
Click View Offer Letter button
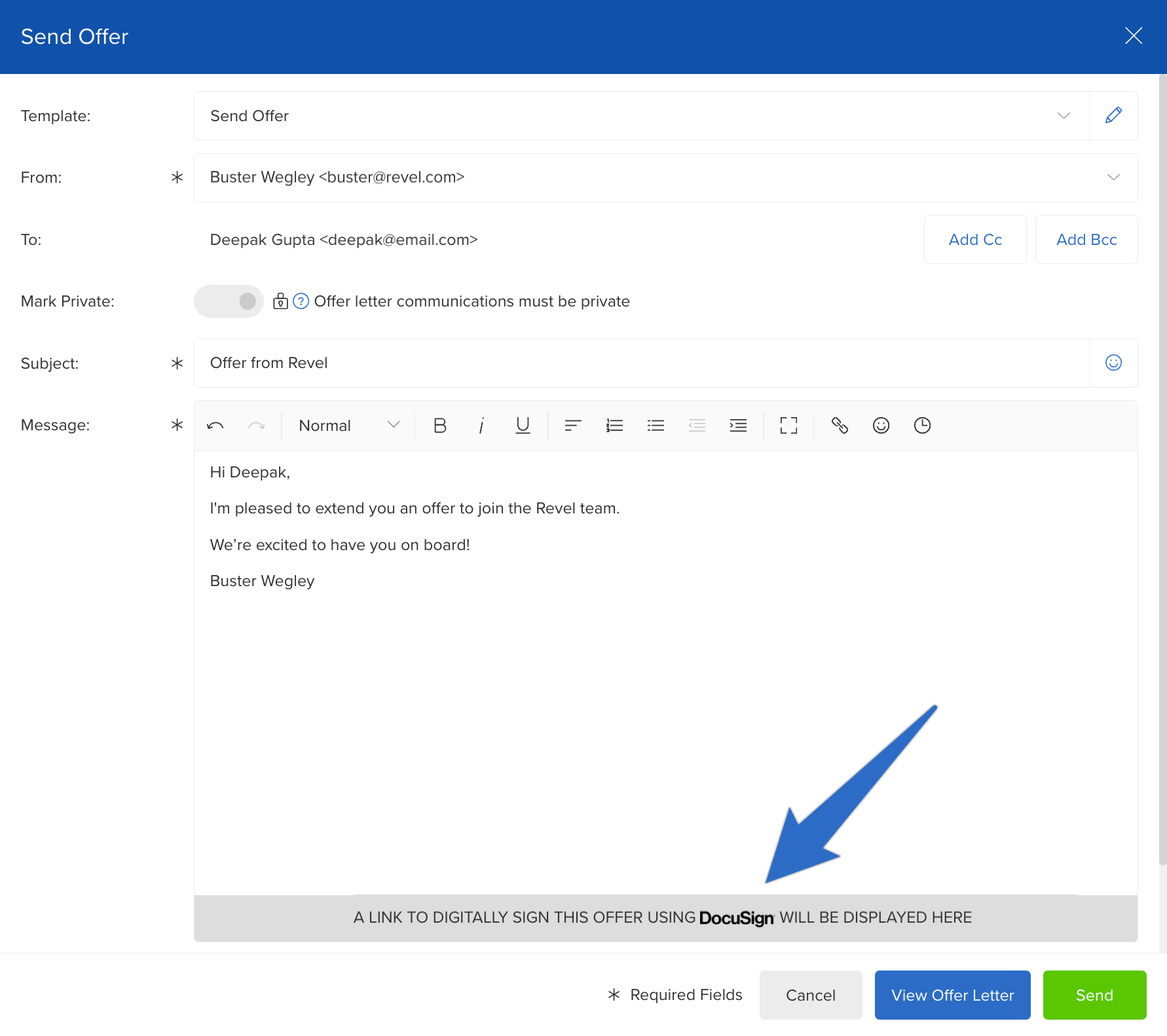[952, 995]
